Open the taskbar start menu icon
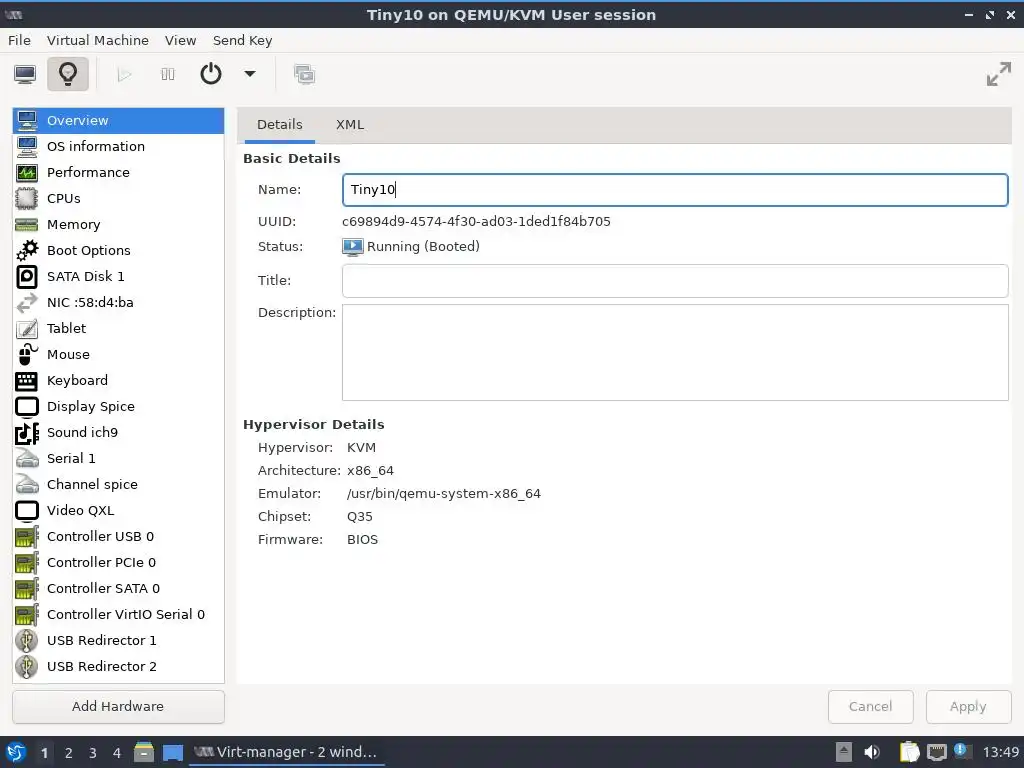This screenshot has height=768, width=1024. (x=16, y=752)
